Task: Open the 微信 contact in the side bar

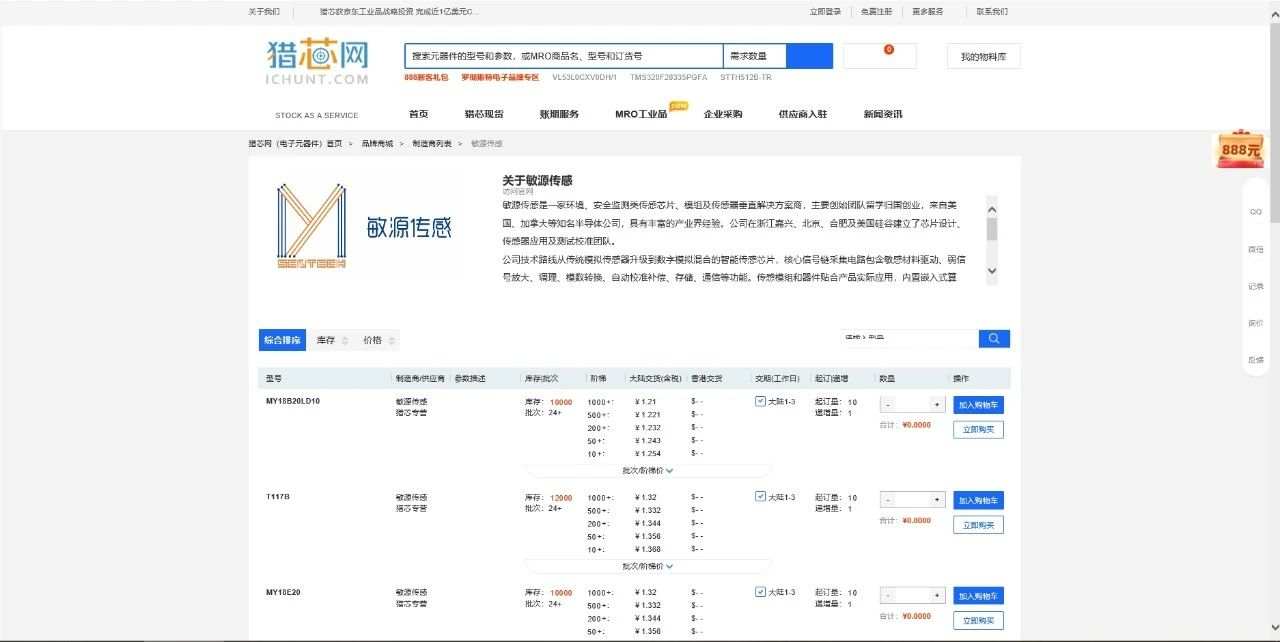Action: tap(1255, 249)
